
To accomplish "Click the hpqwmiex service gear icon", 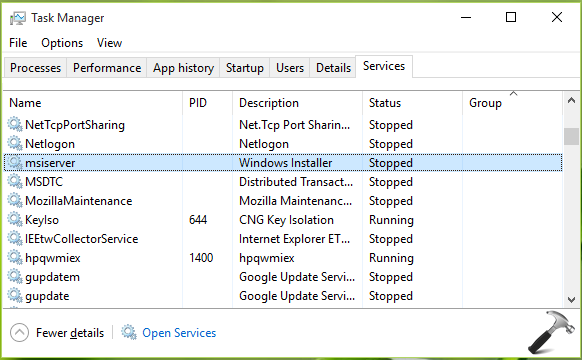I will coord(15,257).
